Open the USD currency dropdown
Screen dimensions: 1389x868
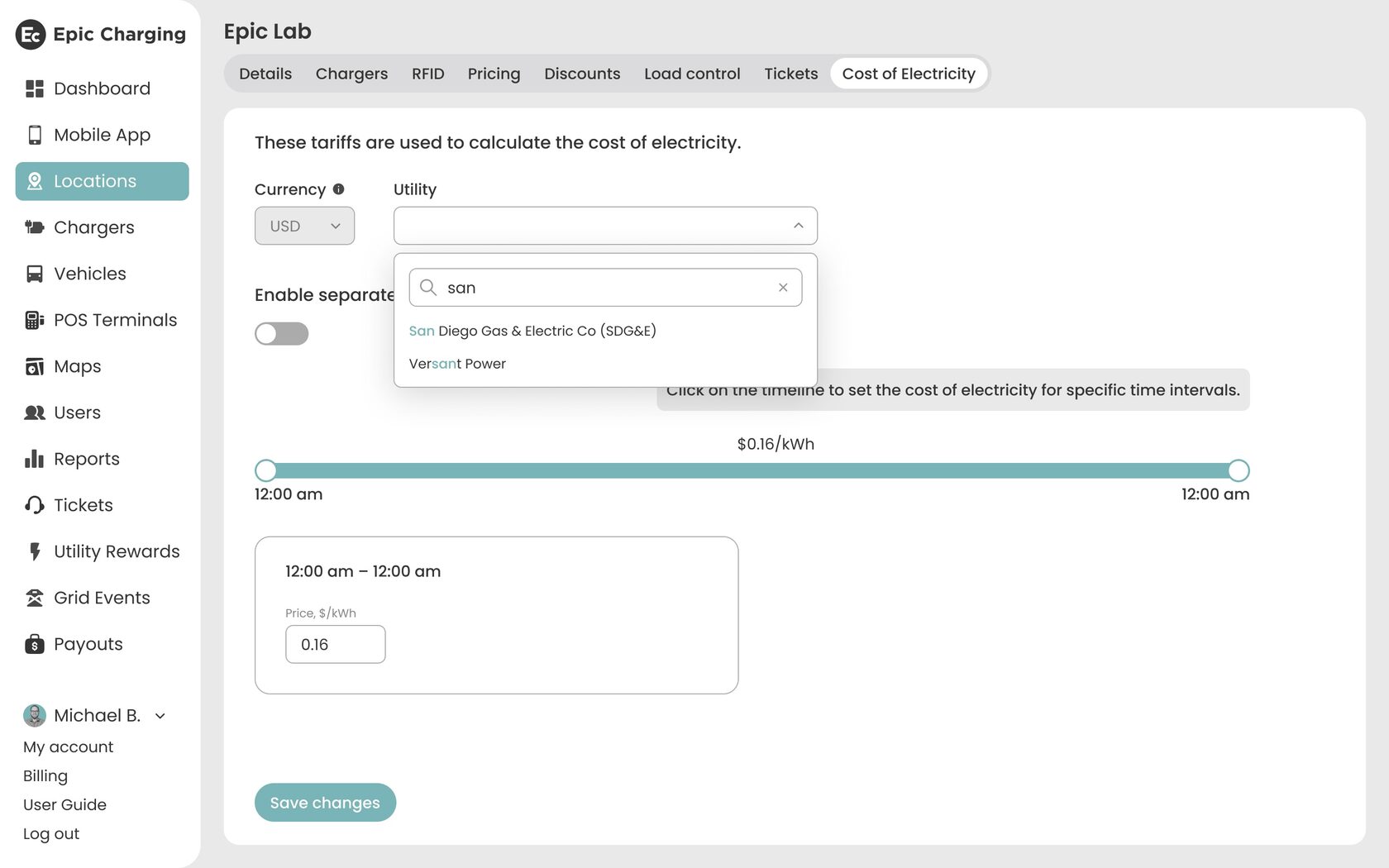coord(304,226)
